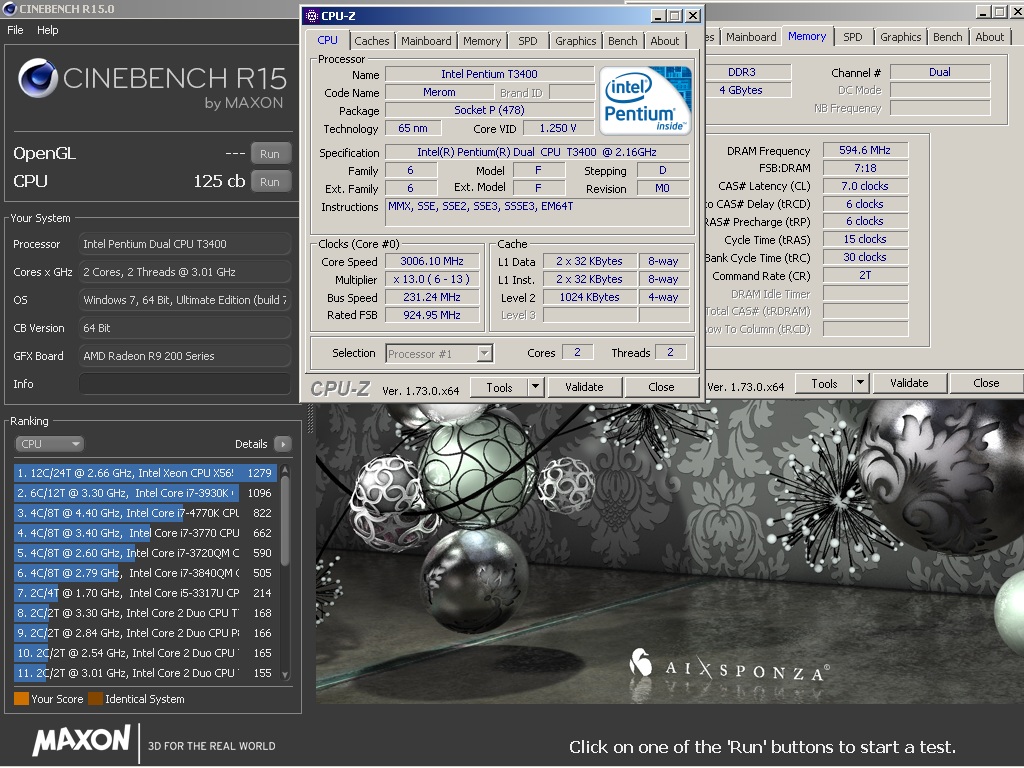
Task: Click the ranking list scroll up arrow
Action: pyautogui.click(x=285, y=470)
